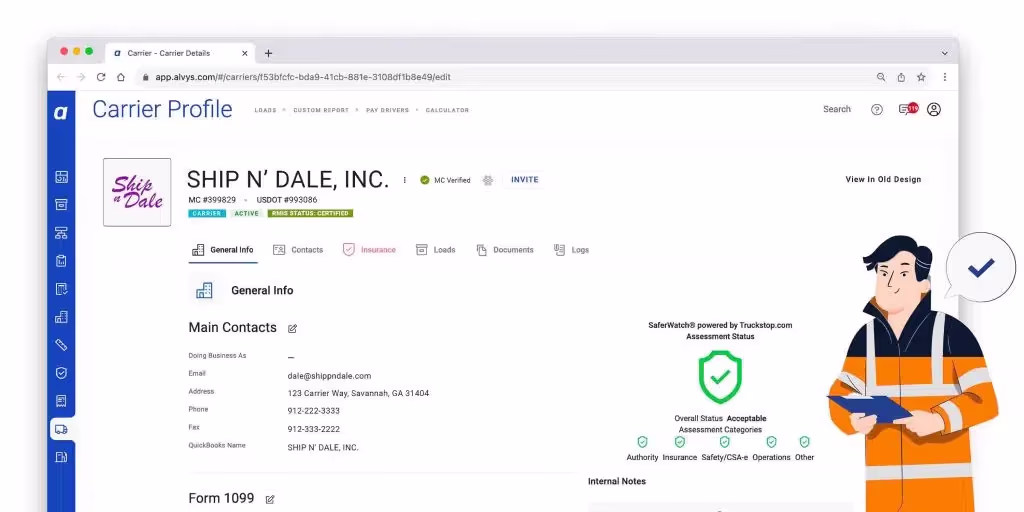Click the CARRIER tag badge
1024x512 pixels.
coord(207,214)
